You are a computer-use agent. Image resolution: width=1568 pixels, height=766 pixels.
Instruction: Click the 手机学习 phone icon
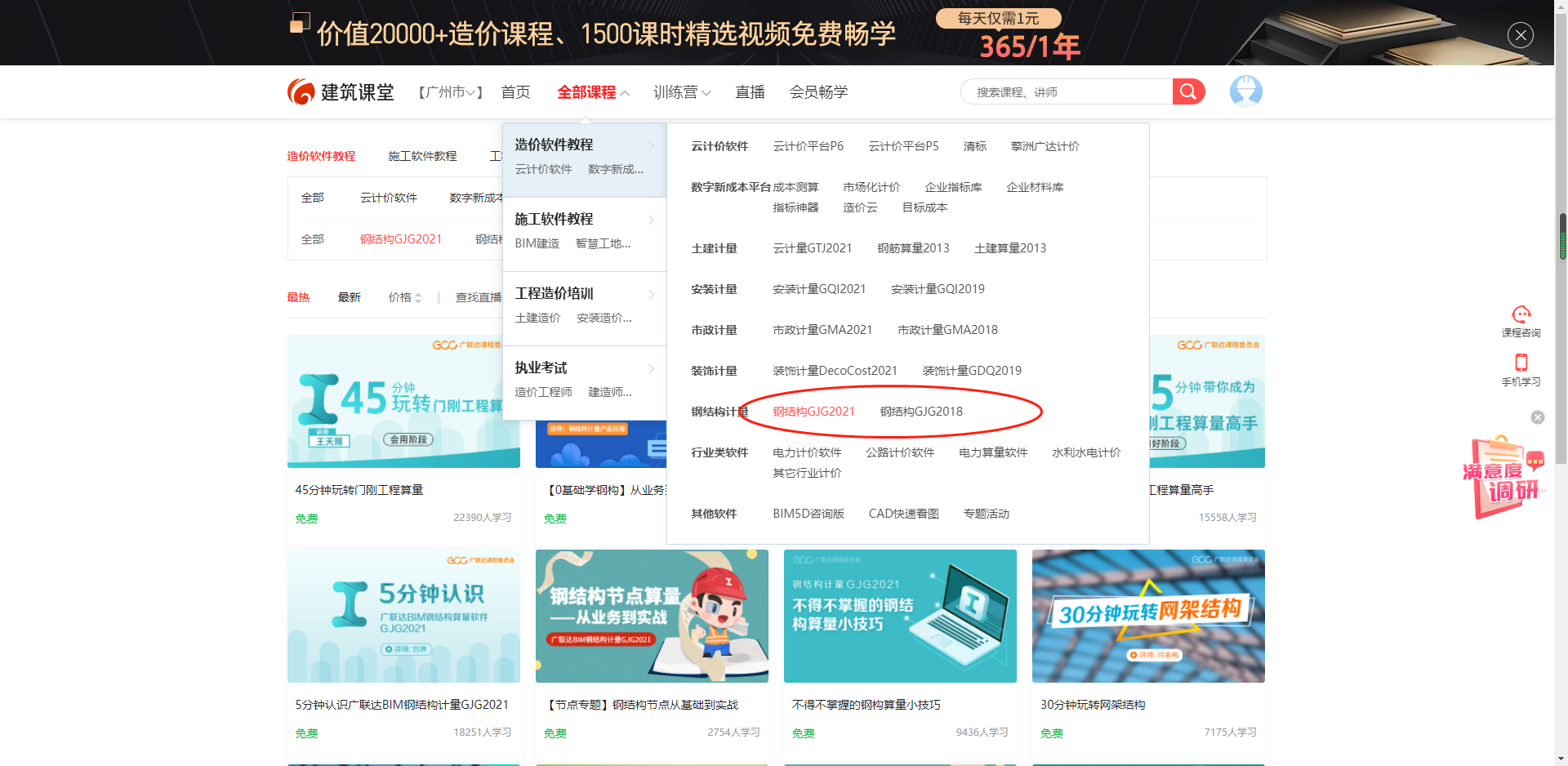(x=1521, y=363)
